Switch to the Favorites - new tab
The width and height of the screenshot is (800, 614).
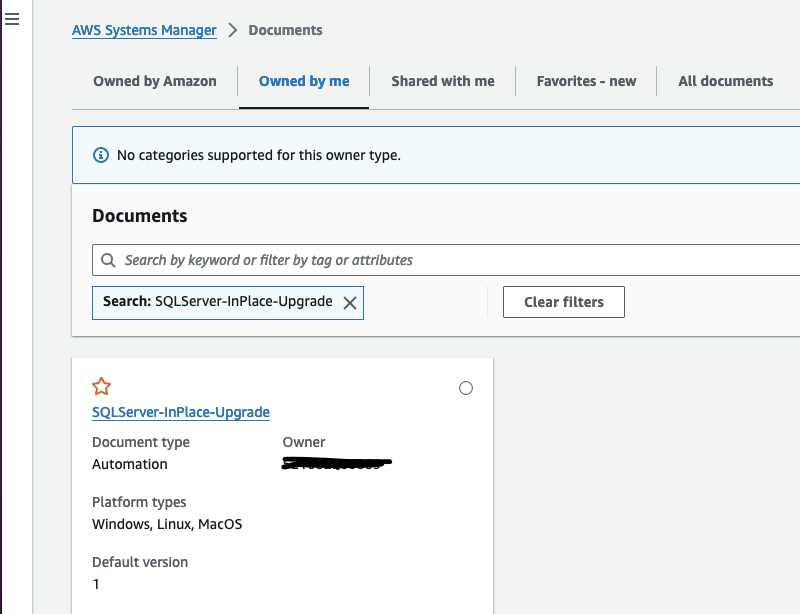point(585,81)
